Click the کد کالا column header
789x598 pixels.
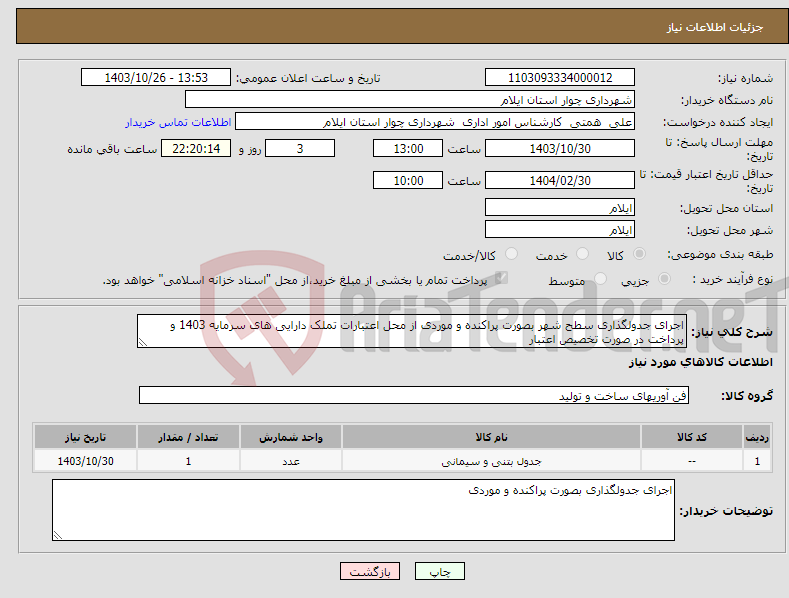tap(692, 437)
